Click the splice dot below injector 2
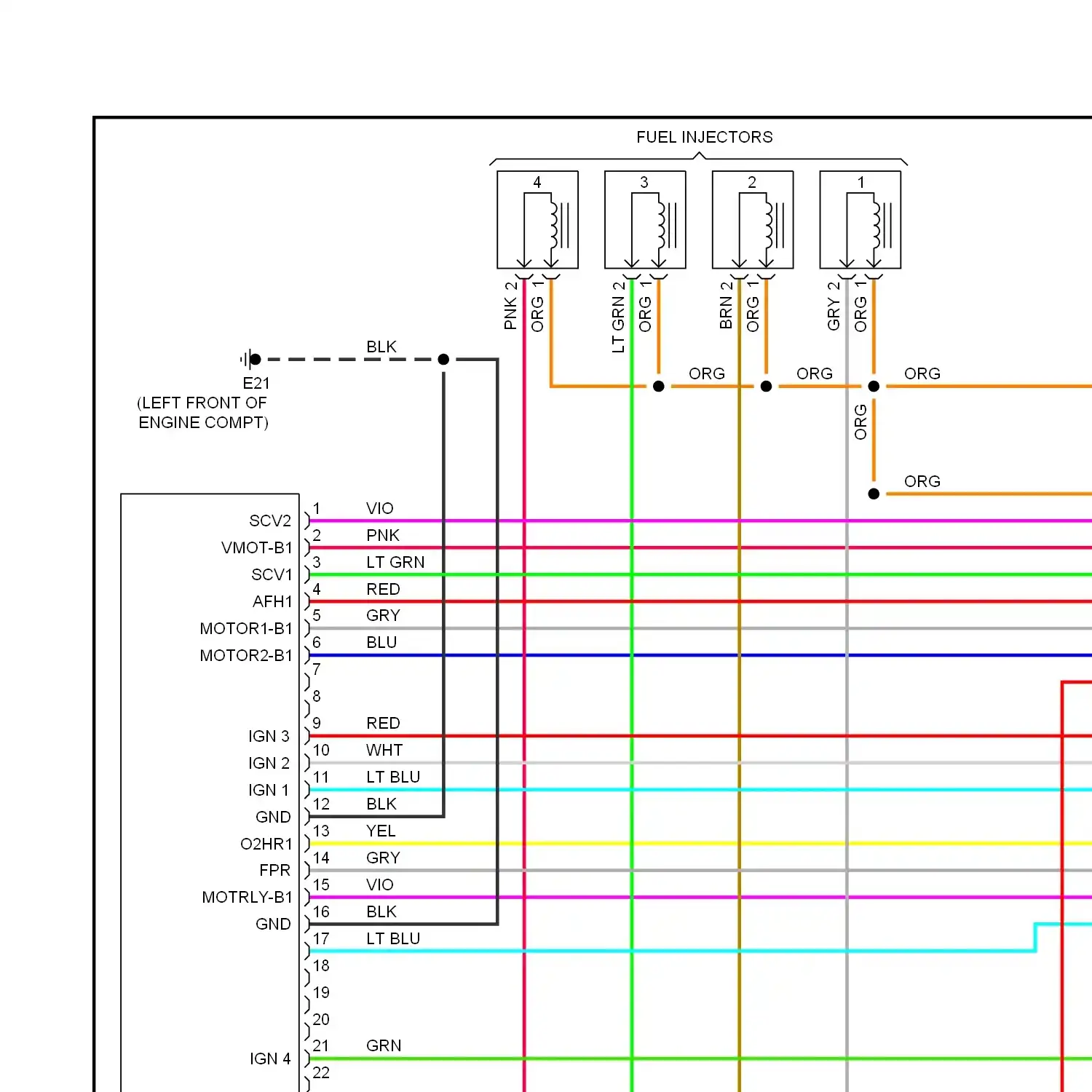Image resolution: width=1092 pixels, height=1092 pixels. tap(766, 386)
